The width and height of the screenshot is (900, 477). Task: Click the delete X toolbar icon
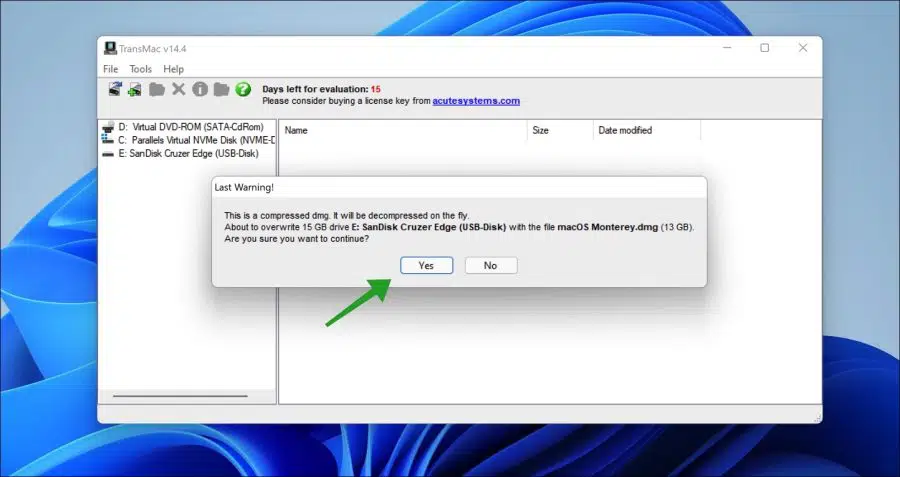pyautogui.click(x=179, y=89)
